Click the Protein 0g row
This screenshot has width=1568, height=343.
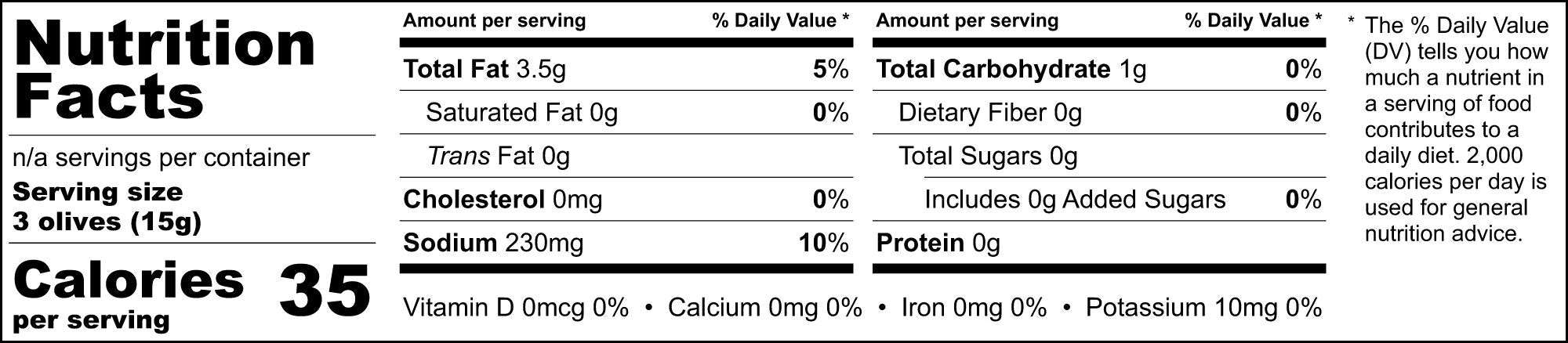(x=1099, y=243)
